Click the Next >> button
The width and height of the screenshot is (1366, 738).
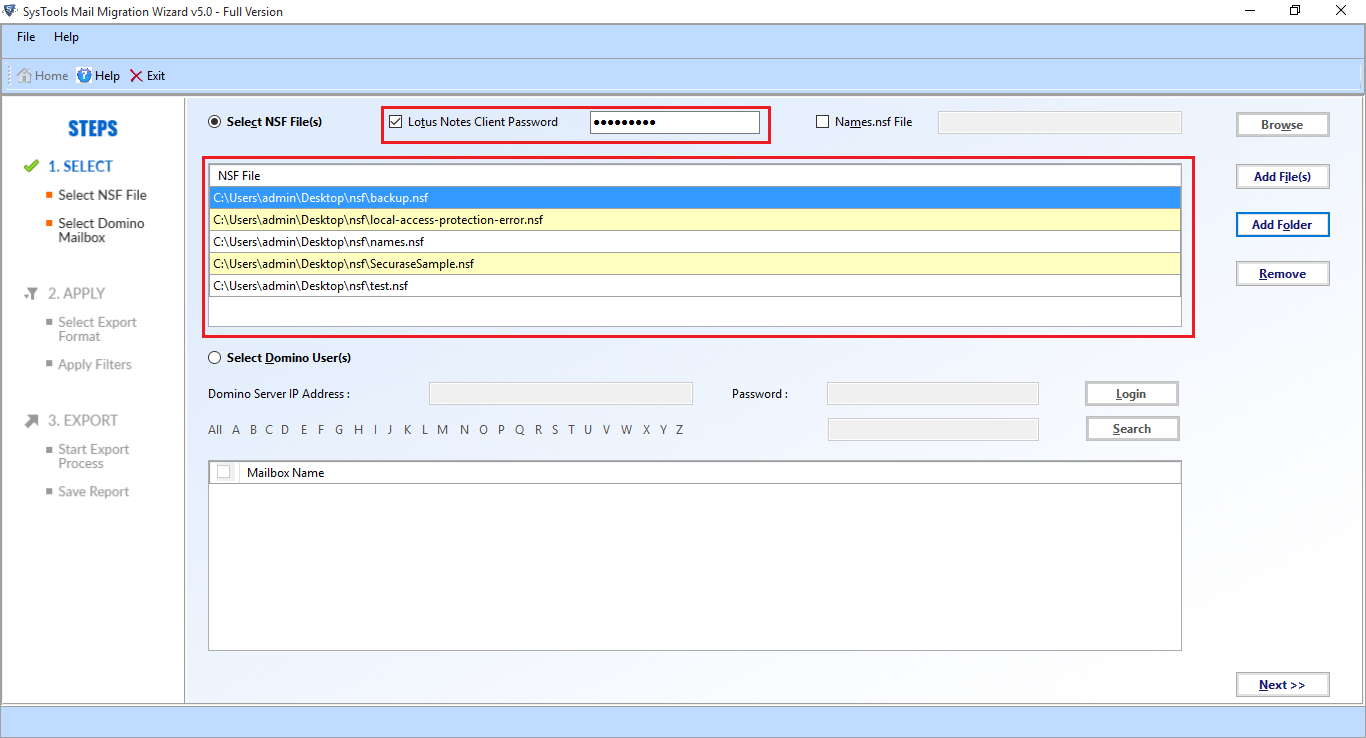(x=1283, y=685)
